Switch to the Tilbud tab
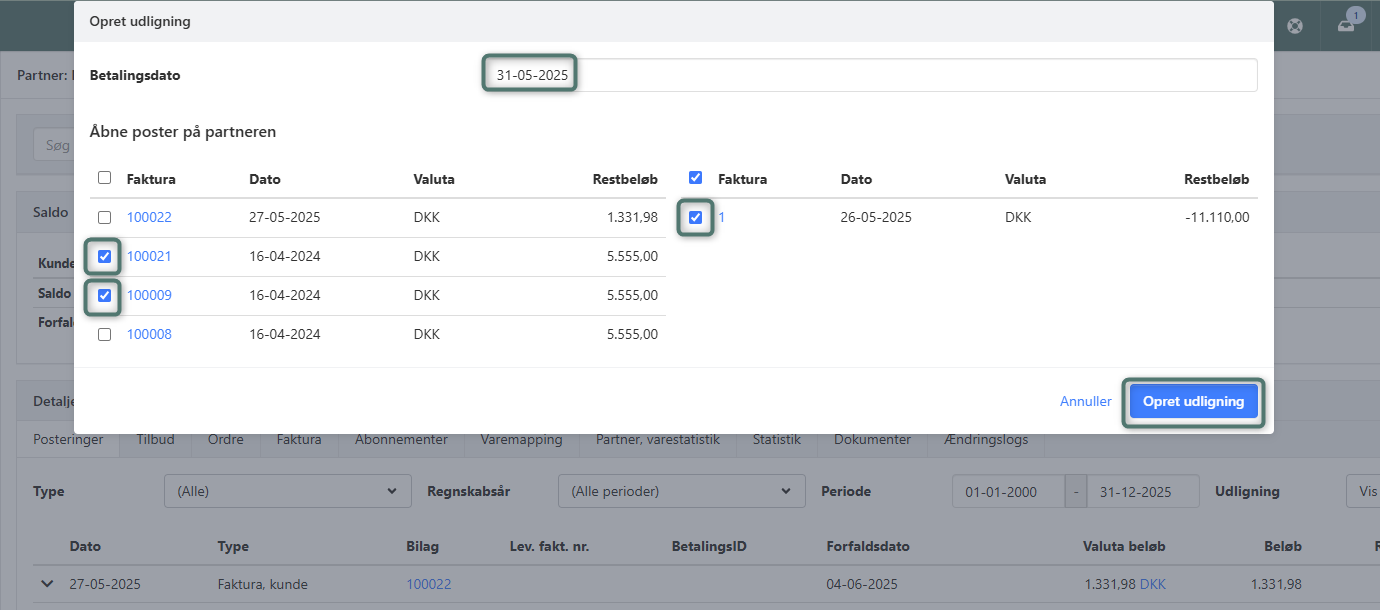Image resolution: width=1380 pixels, height=610 pixels. (155, 438)
